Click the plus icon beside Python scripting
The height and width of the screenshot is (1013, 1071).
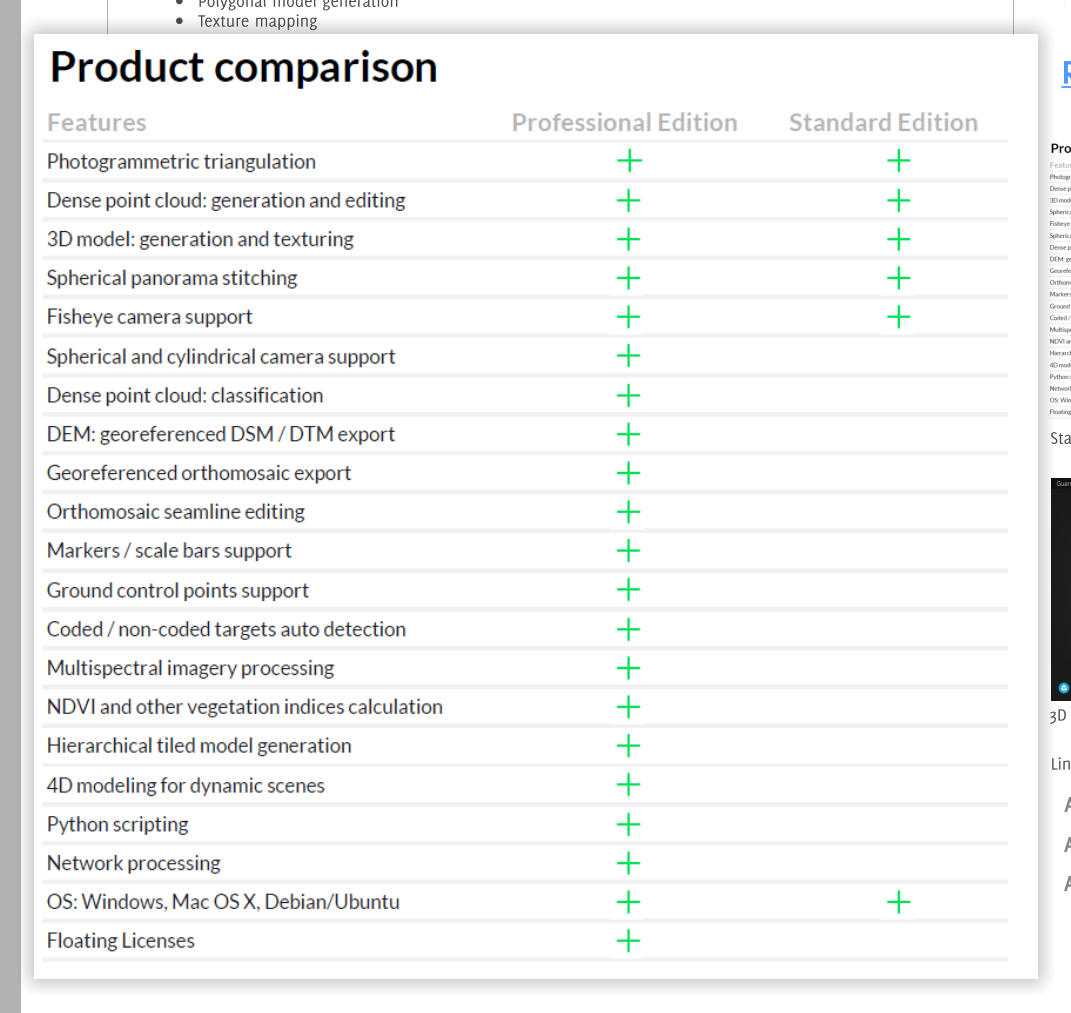628,824
